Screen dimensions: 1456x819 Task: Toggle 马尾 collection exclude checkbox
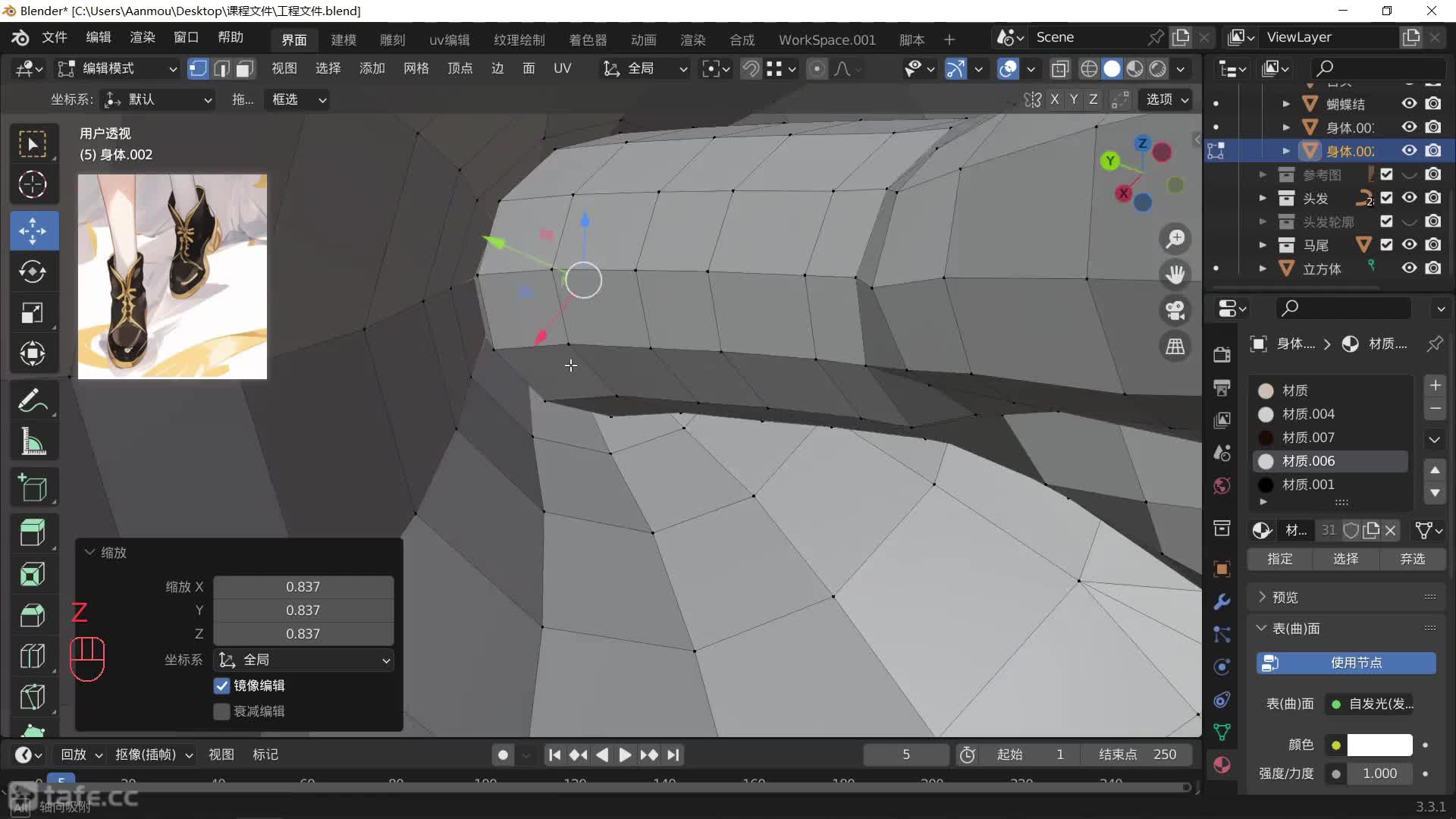[x=1386, y=245]
